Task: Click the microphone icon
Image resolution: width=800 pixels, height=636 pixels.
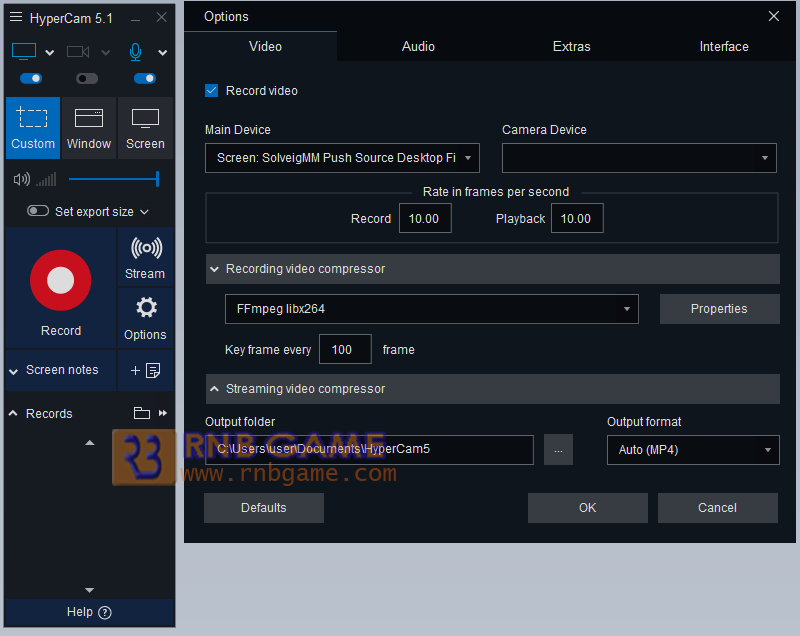Action: (135, 52)
